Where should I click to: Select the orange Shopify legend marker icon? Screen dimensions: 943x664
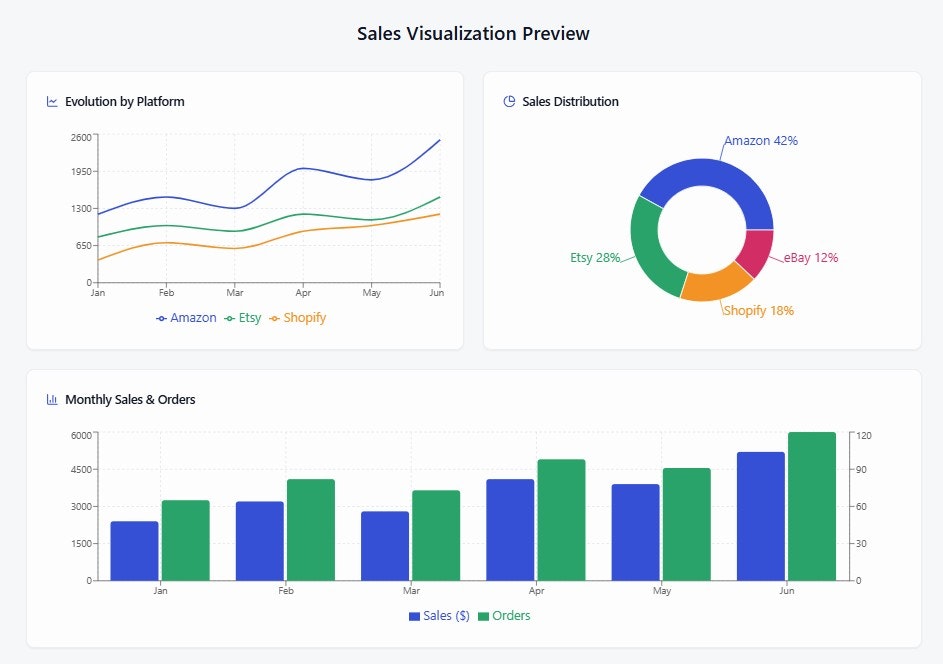274,317
